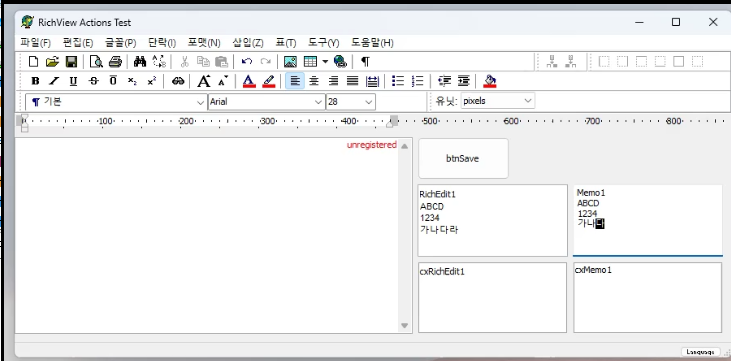Click the binoculars Find icon

coord(139,62)
